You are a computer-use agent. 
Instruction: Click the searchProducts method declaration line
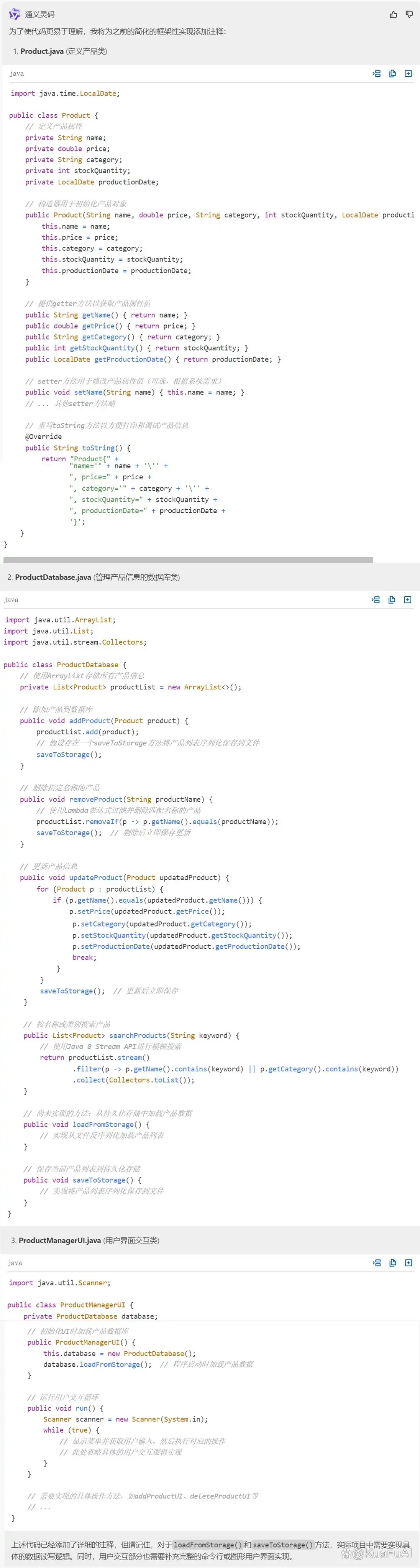131,1035
